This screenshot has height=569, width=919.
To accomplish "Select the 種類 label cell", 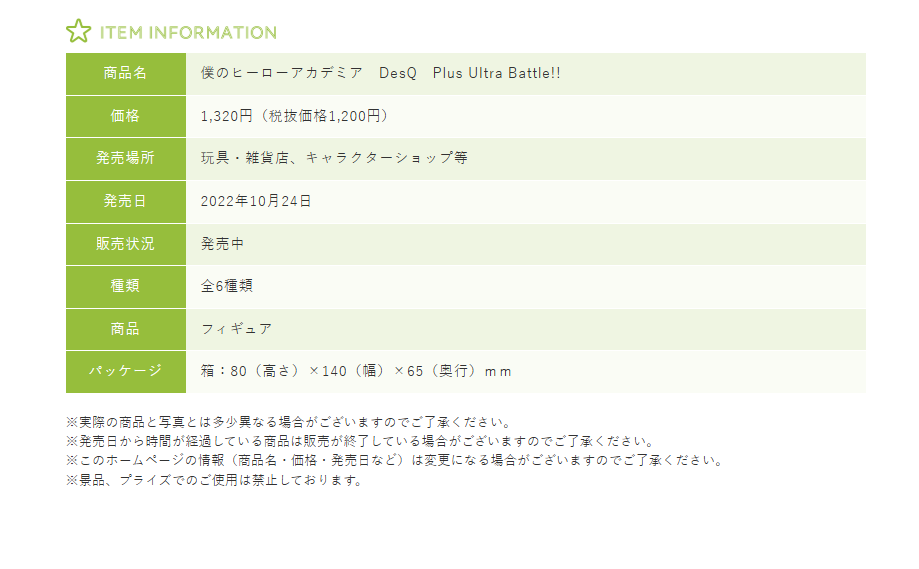I will [125, 286].
